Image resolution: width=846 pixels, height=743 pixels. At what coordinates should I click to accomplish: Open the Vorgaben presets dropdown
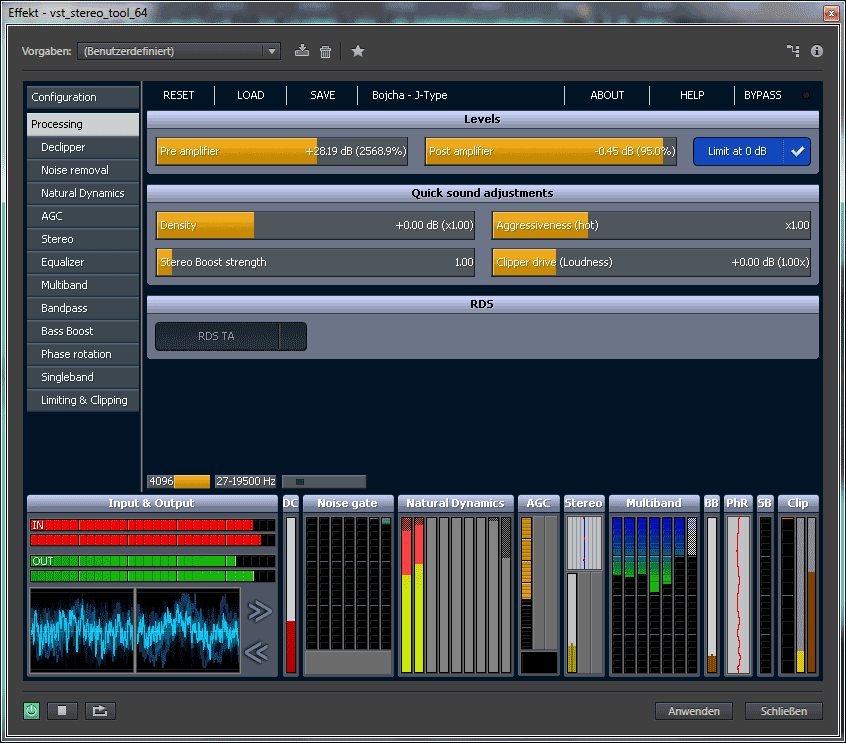pyautogui.click(x=179, y=51)
